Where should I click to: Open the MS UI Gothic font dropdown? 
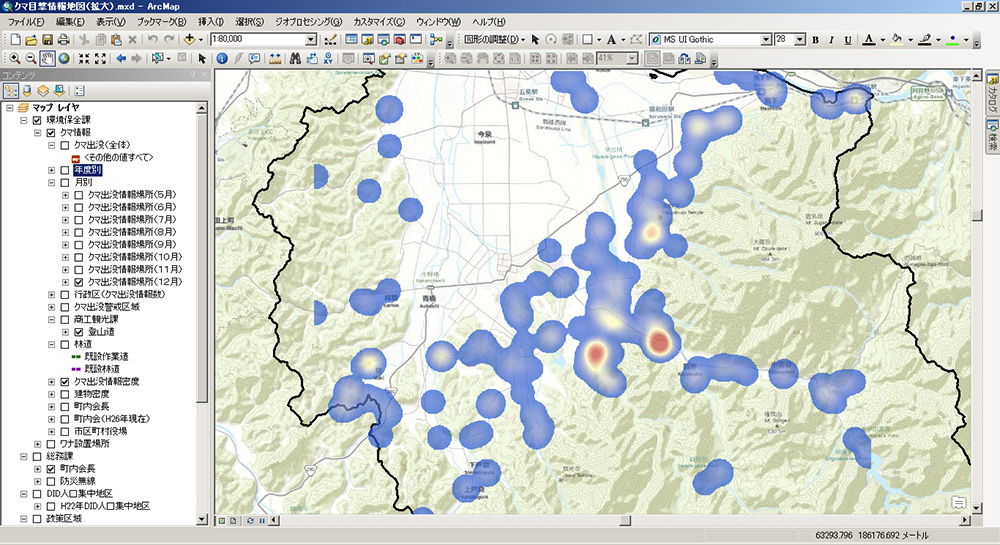(x=766, y=39)
